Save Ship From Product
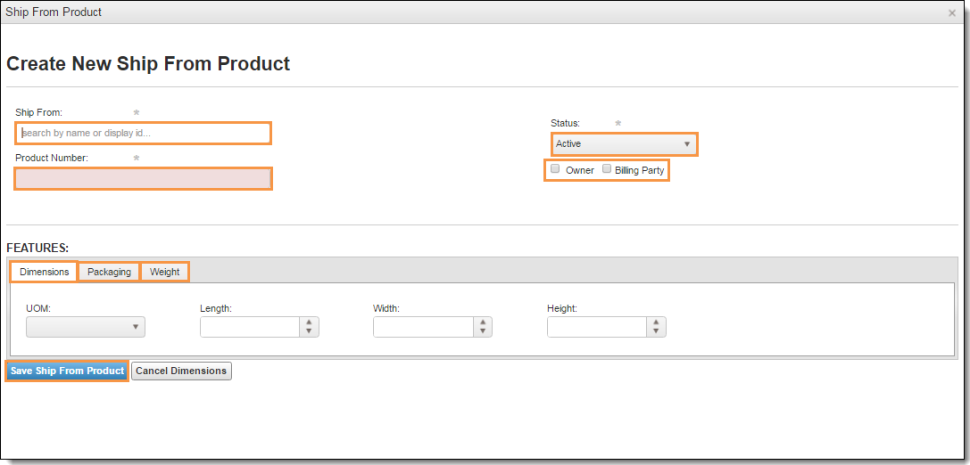The height and width of the screenshot is (465, 970). pyautogui.click(x=67, y=370)
